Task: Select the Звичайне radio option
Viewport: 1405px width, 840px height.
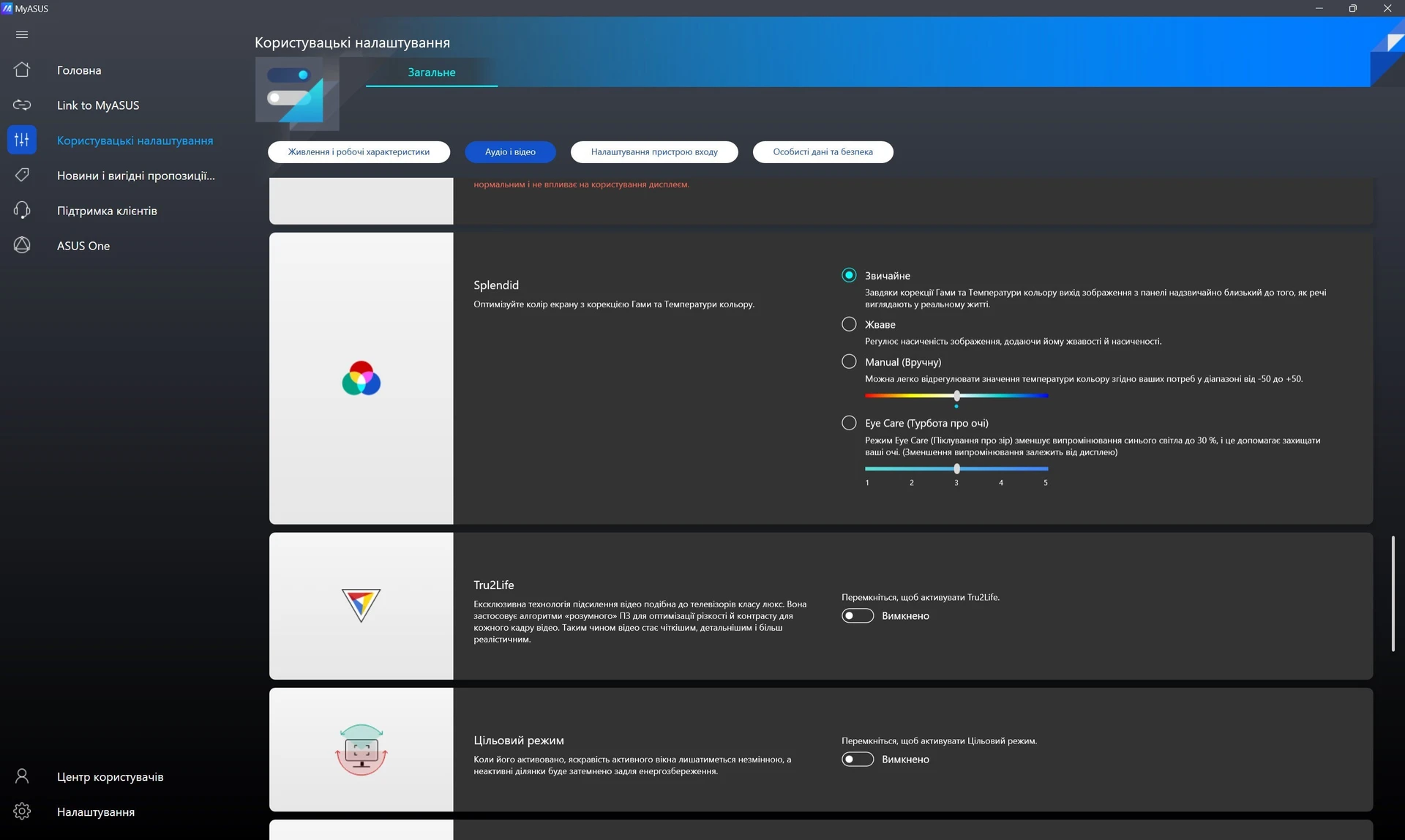Action: 849,275
